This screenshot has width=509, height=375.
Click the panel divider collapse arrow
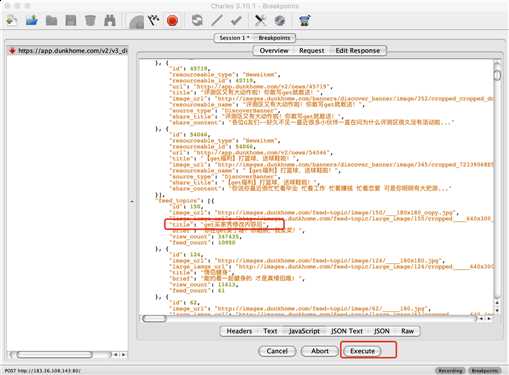(132, 202)
